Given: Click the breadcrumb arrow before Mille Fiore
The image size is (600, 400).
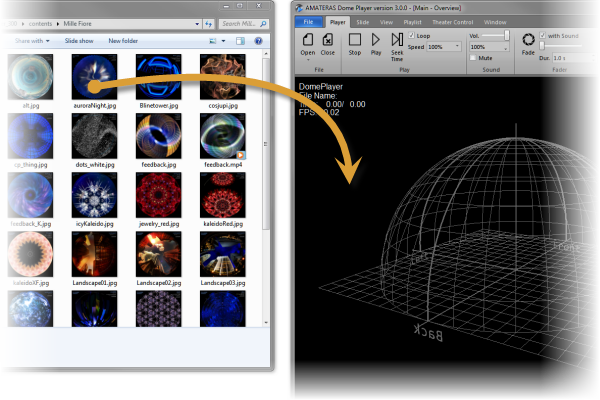Looking at the screenshot, I should (58, 24).
